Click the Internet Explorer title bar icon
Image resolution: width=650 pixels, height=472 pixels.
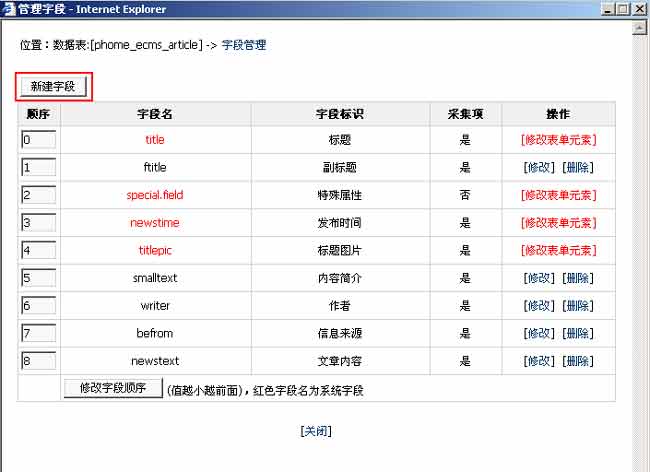[x=10, y=9]
